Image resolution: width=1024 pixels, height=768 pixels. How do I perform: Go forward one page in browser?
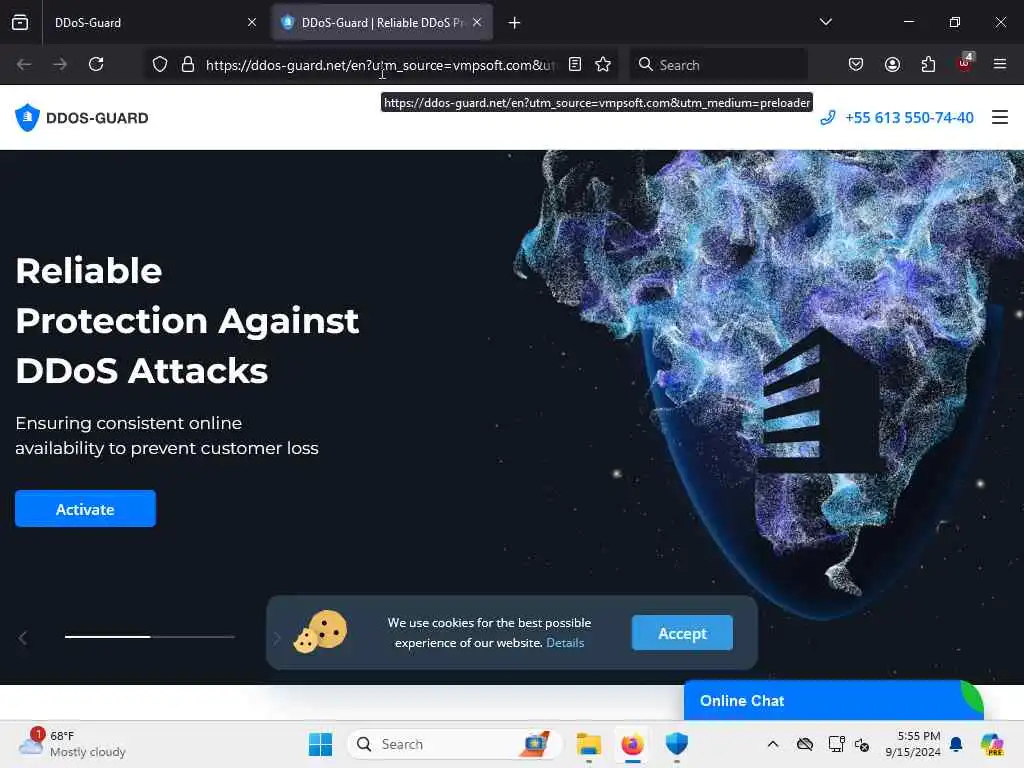[60, 65]
